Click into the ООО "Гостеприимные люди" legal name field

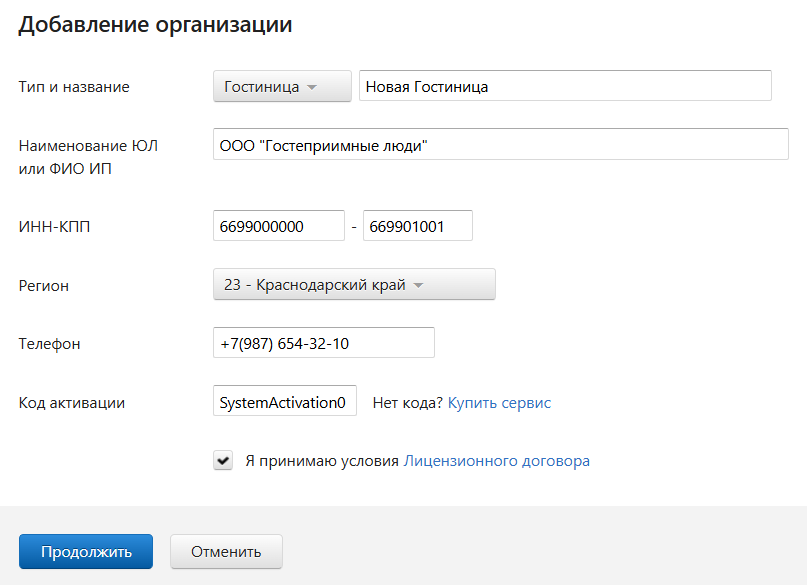[501, 144]
